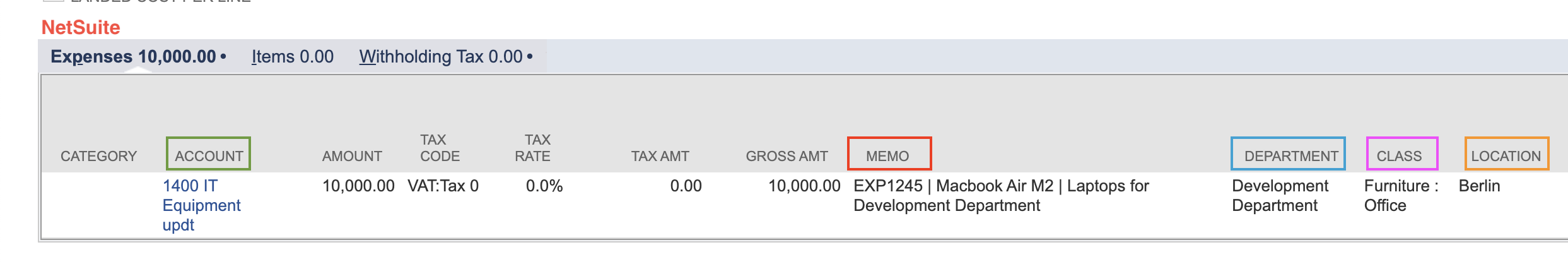Select the VAT:Tax 0 tax code cell
This screenshot has width=1568, height=264.
tap(443, 186)
